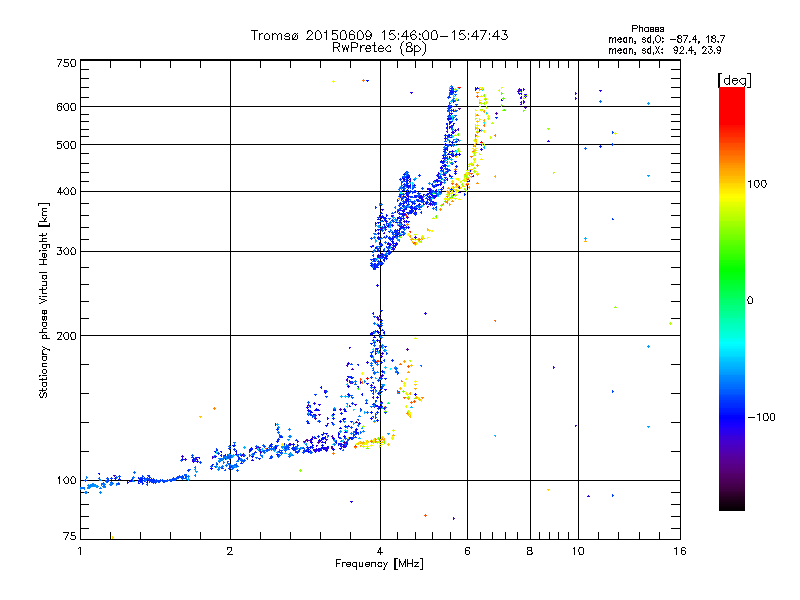Click the colorbar "100" tick label
Viewport: 800px width, 600px height.
pyautogui.click(x=757, y=184)
